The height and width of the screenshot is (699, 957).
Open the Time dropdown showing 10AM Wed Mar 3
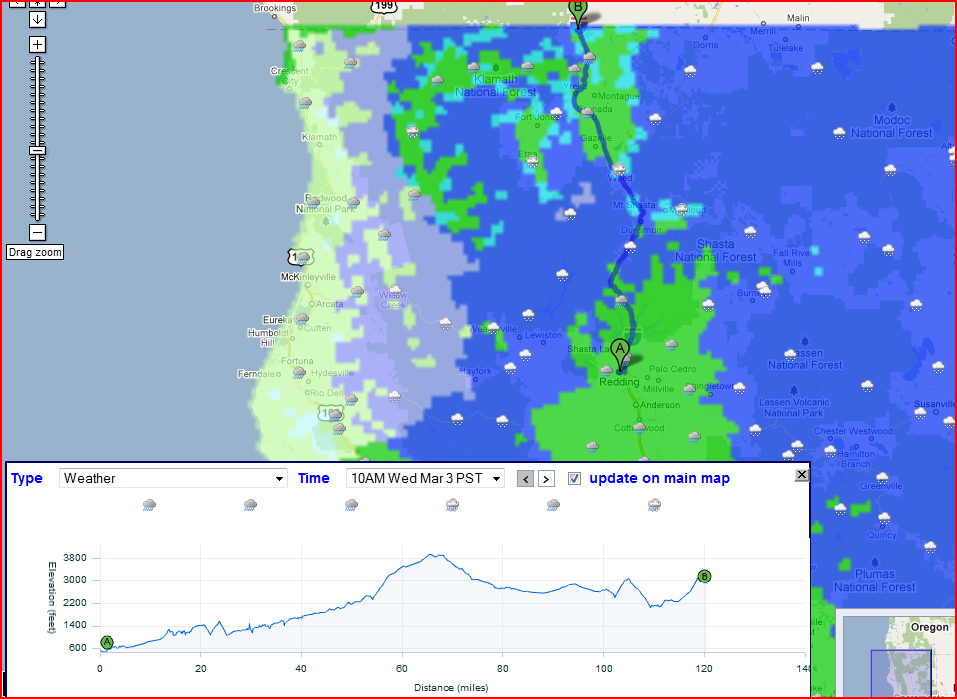pos(425,478)
